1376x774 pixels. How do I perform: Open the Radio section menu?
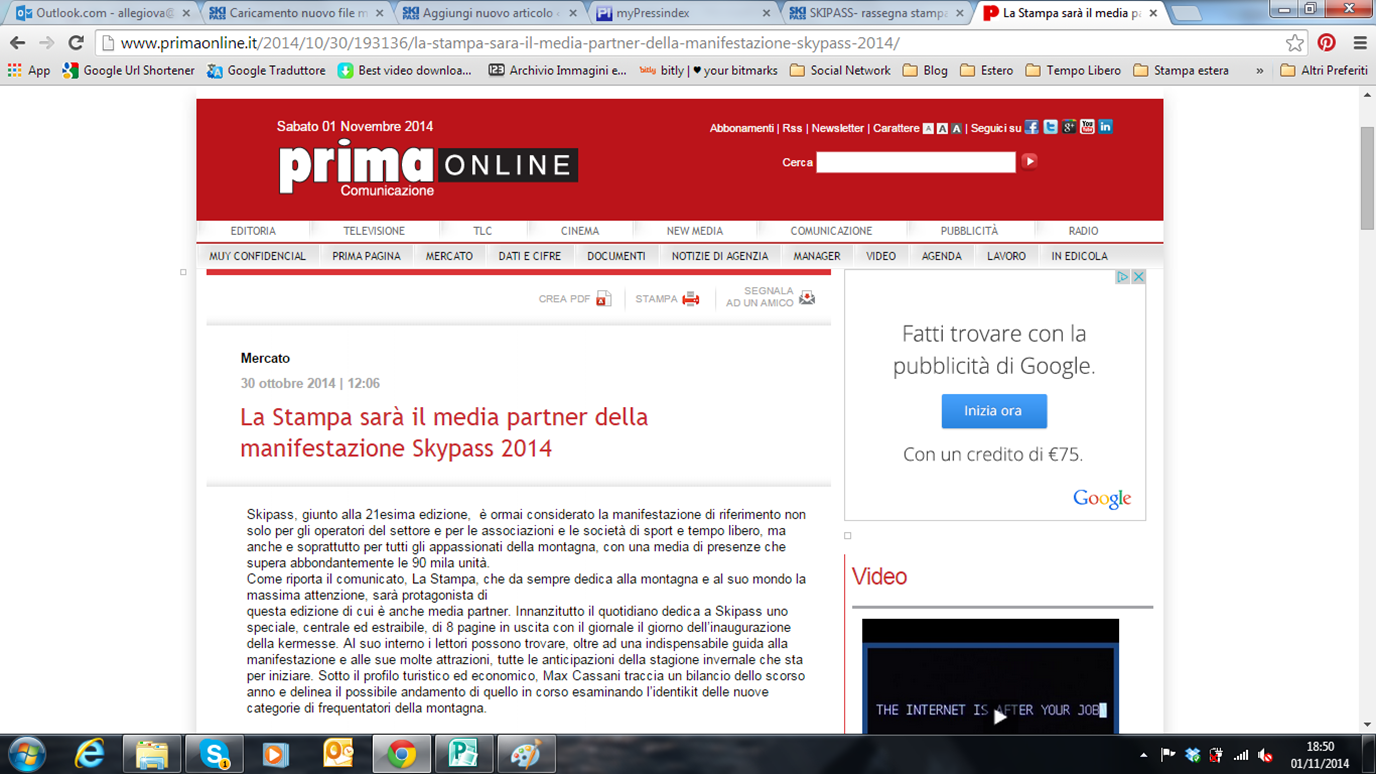click(1083, 231)
